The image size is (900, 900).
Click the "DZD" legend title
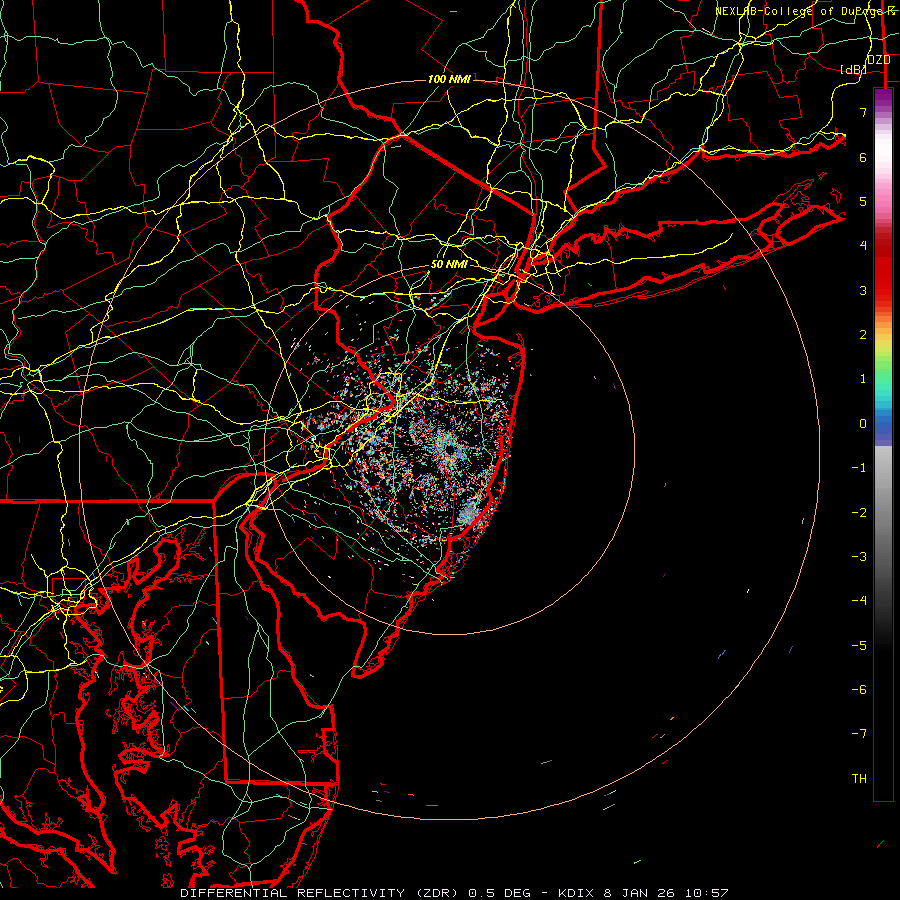click(879, 60)
